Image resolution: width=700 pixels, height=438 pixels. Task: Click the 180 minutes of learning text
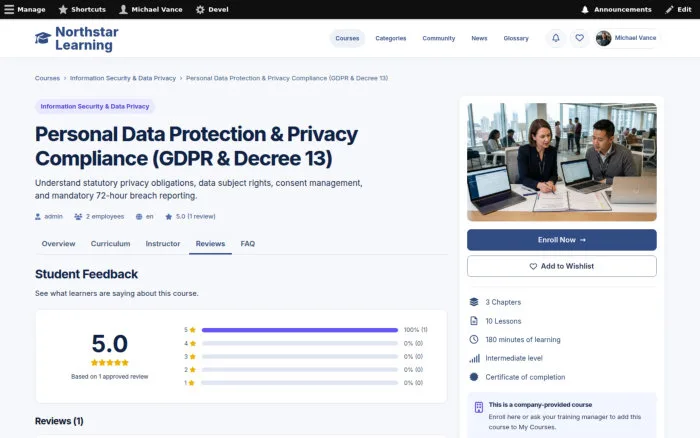523,340
